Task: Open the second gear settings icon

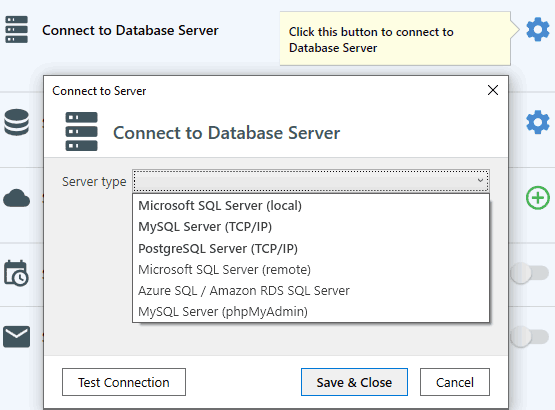Action: point(538,122)
